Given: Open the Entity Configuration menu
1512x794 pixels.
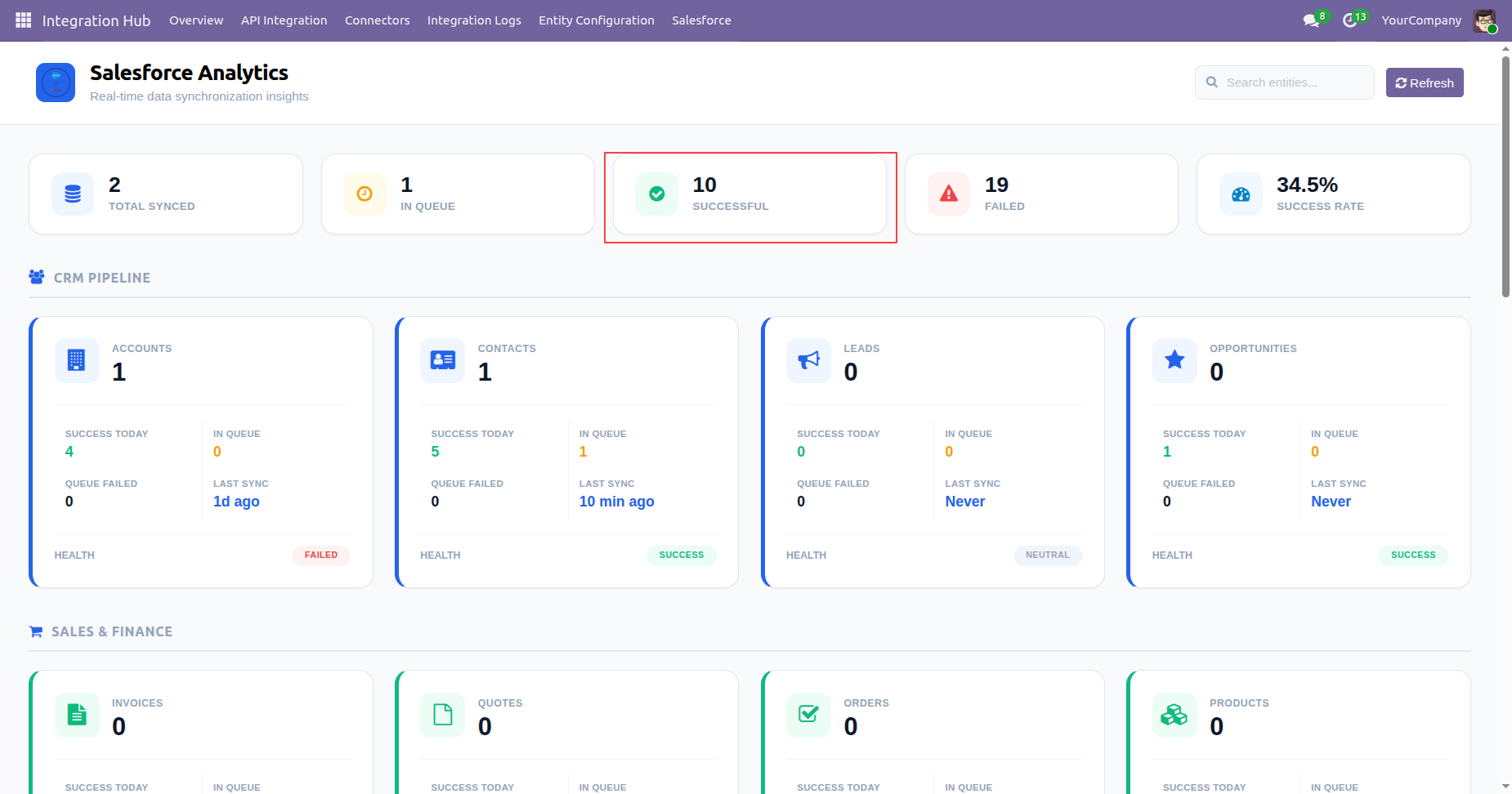Looking at the screenshot, I should [597, 20].
